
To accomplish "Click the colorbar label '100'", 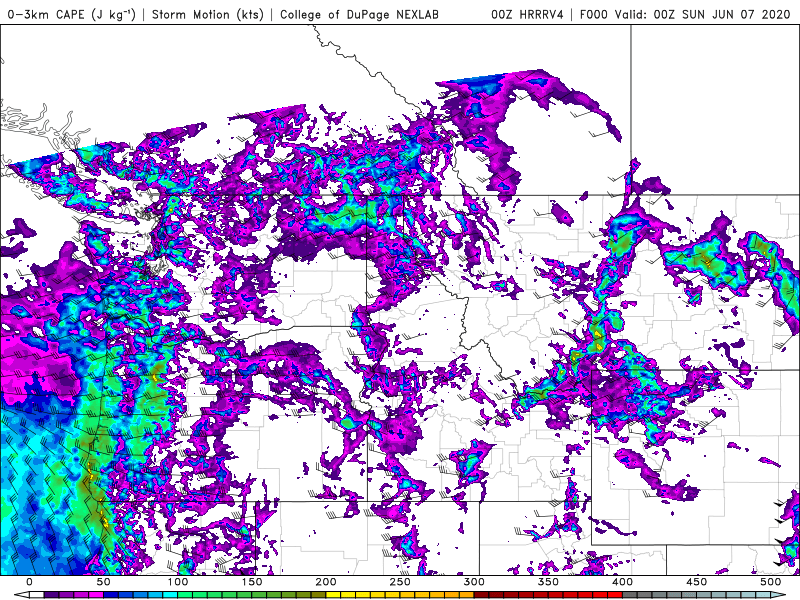I will pyautogui.click(x=178, y=582).
